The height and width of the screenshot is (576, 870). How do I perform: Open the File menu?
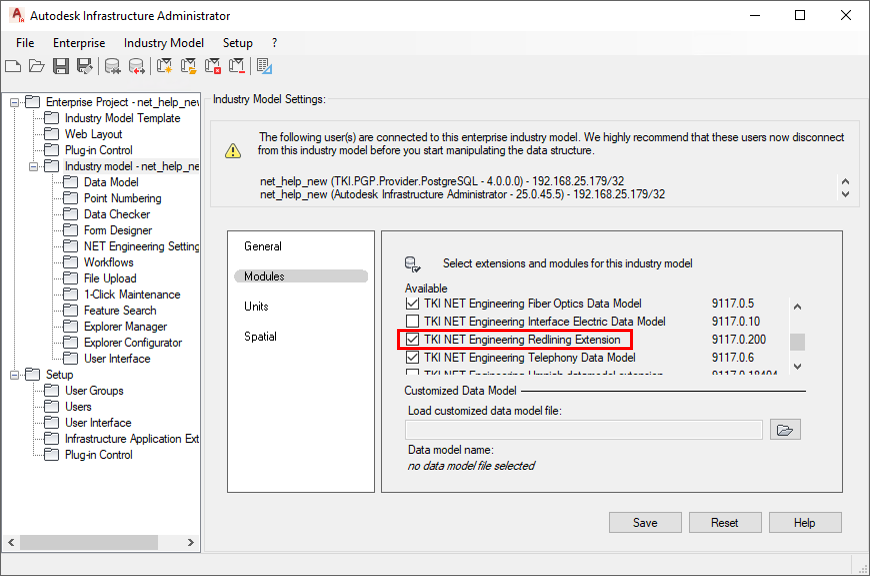pyautogui.click(x=25, y=43)
